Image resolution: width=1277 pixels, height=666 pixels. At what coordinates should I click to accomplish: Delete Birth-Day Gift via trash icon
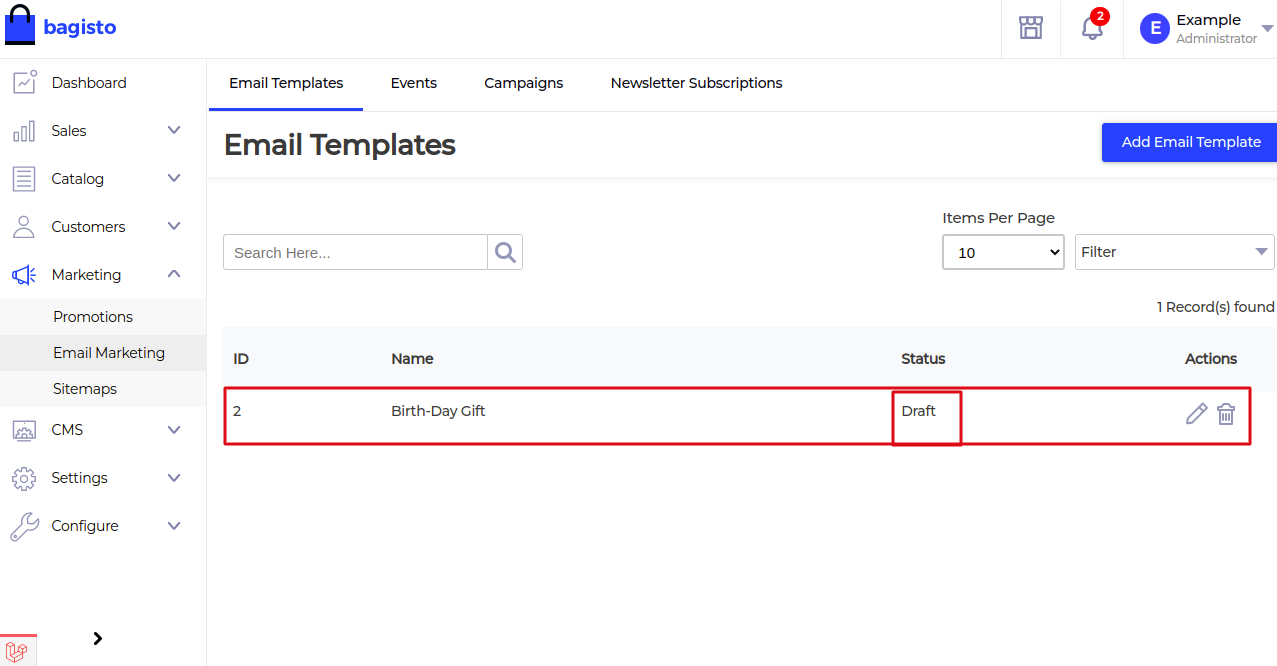click(x=1226, y=412)
